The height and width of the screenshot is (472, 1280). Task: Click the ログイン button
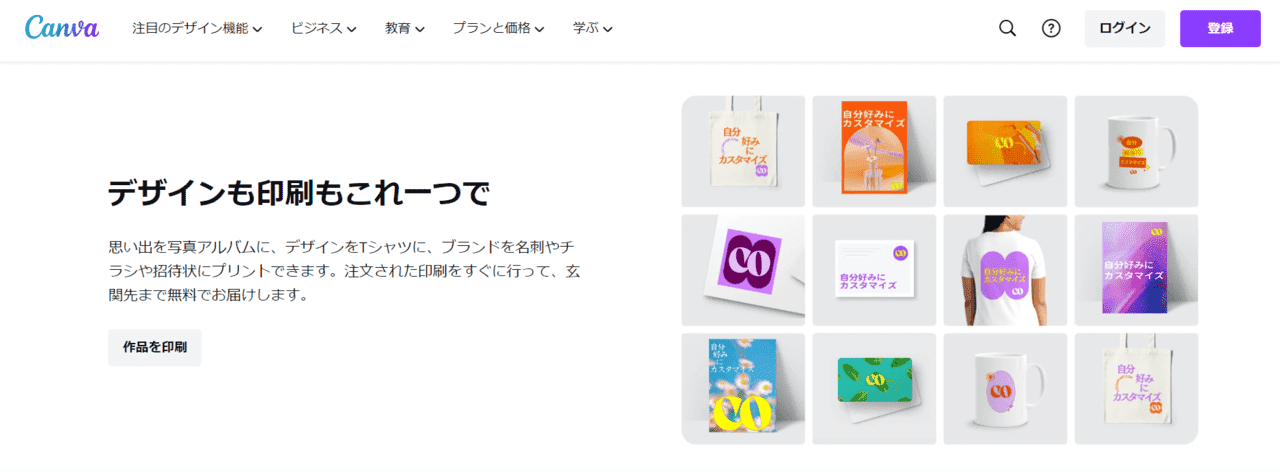1125,28
